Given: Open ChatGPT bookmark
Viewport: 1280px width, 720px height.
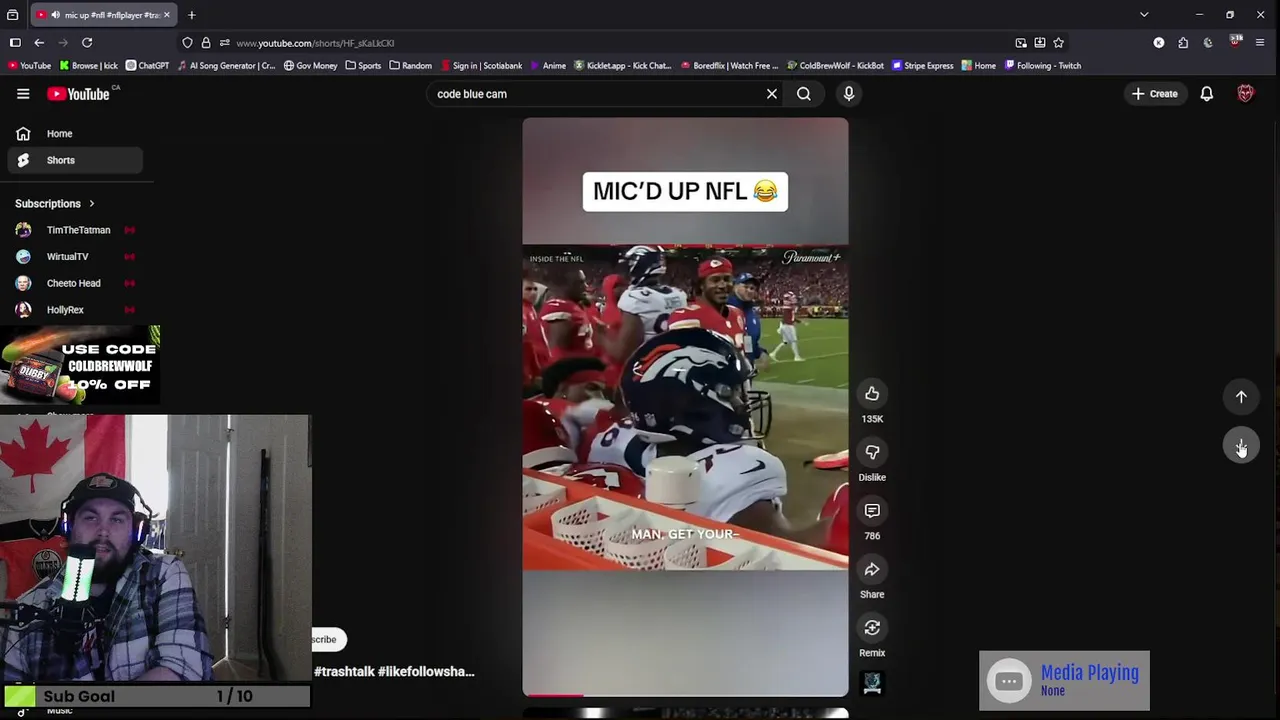Looking at the screenshot, I should [147, 66].
